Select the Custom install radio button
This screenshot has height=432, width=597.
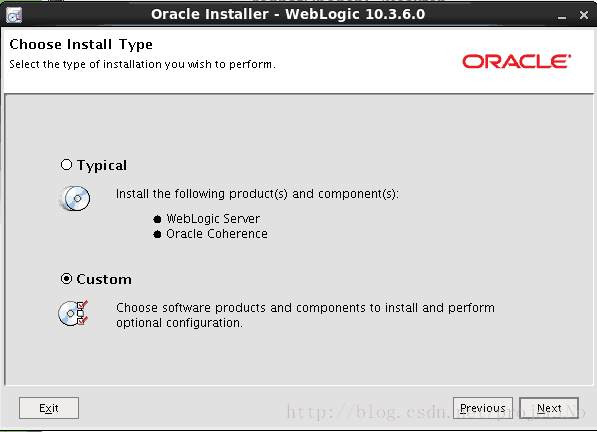pyautogui.click(x=66, y=279)
